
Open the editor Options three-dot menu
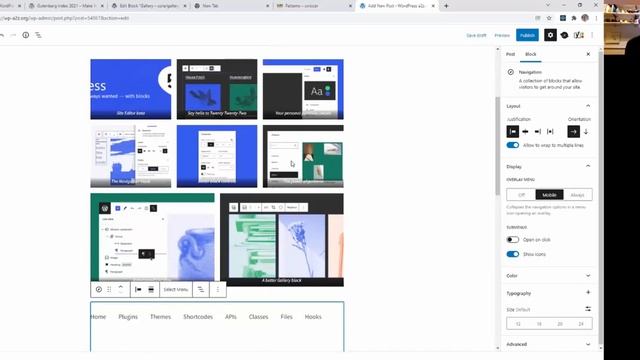[x=592, y=35]
